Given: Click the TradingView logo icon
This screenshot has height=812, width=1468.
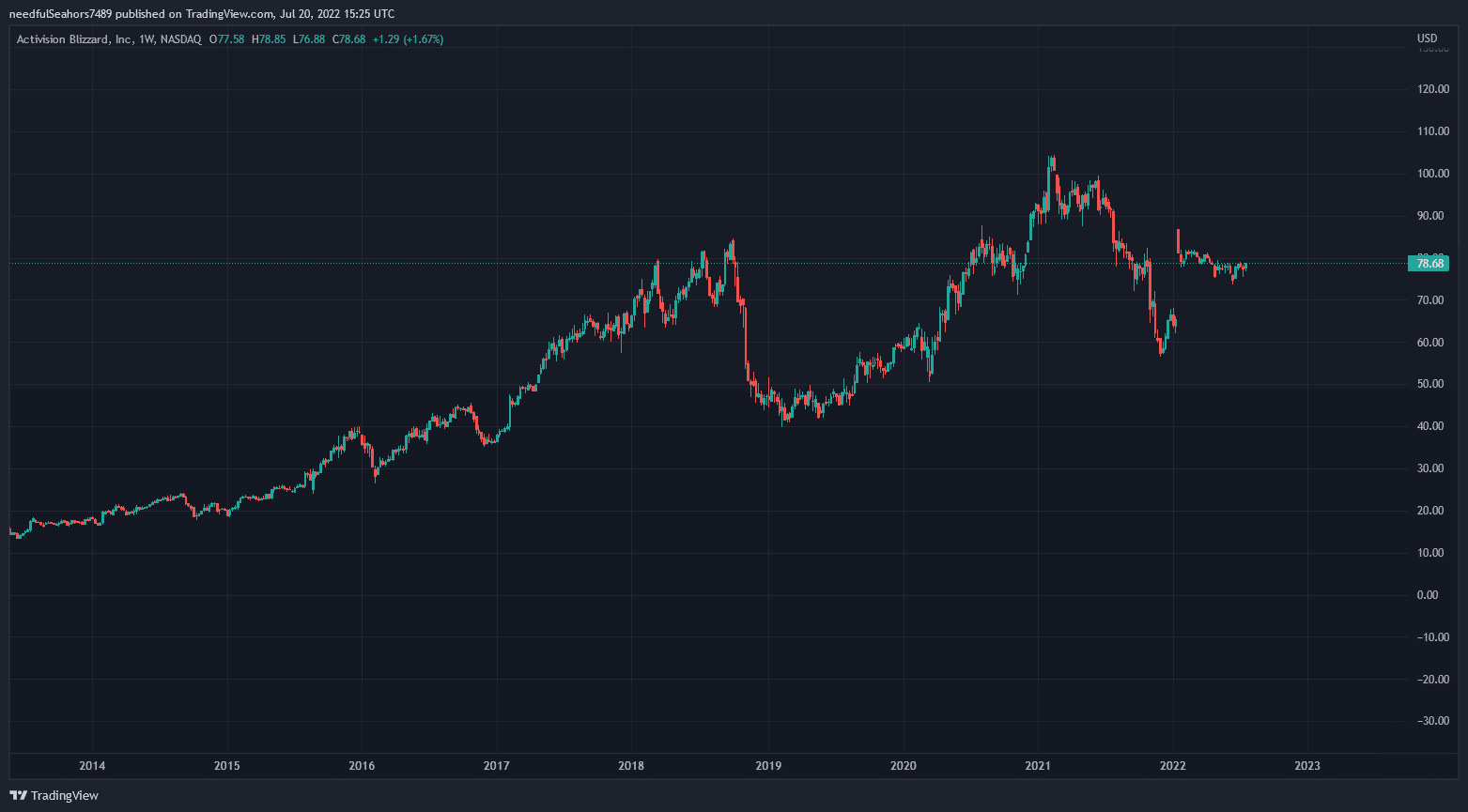Looking at the screenshot, I should click(x=18, y=795).
